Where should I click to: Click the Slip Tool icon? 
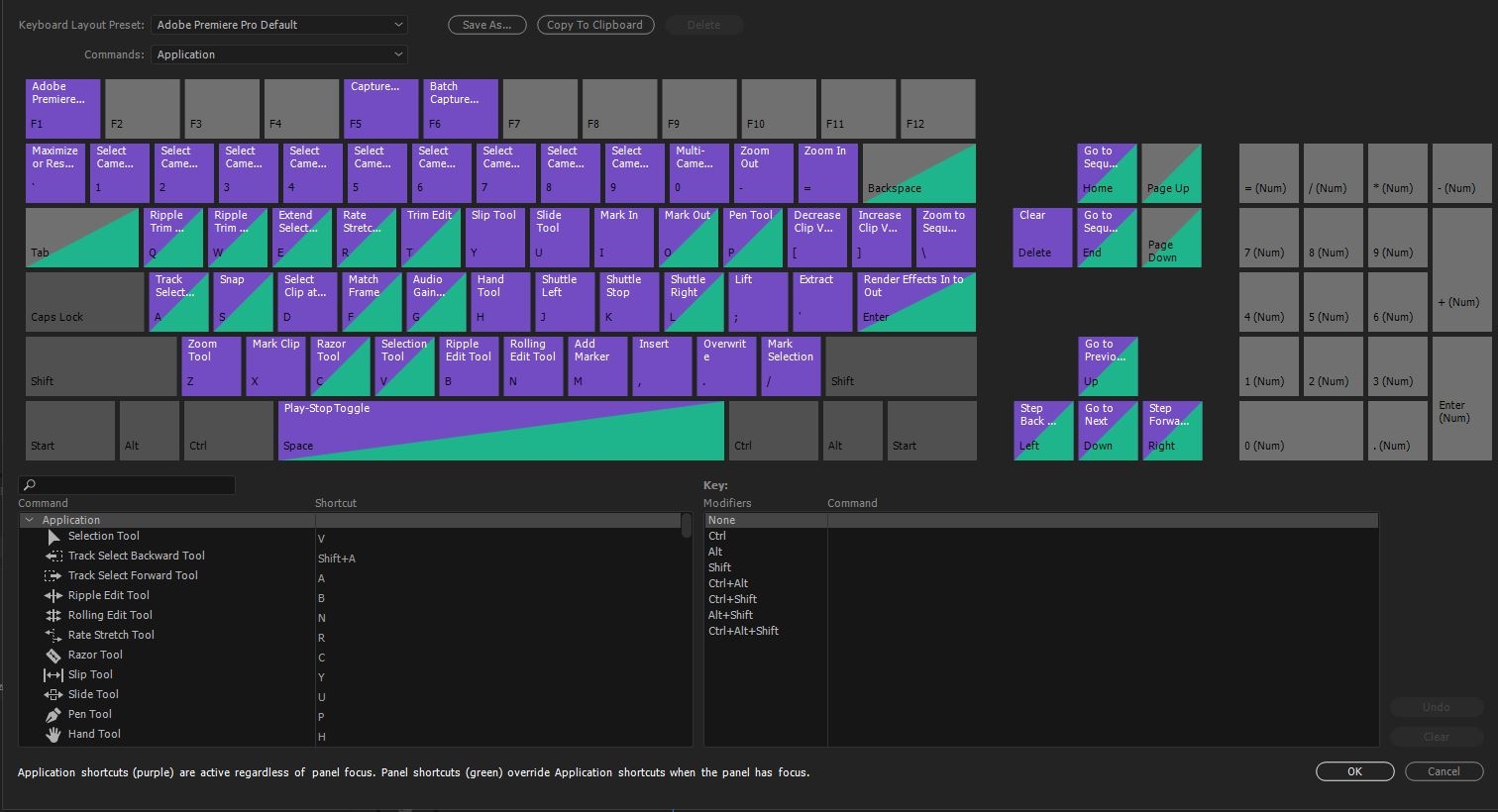(x=53, y=674)
